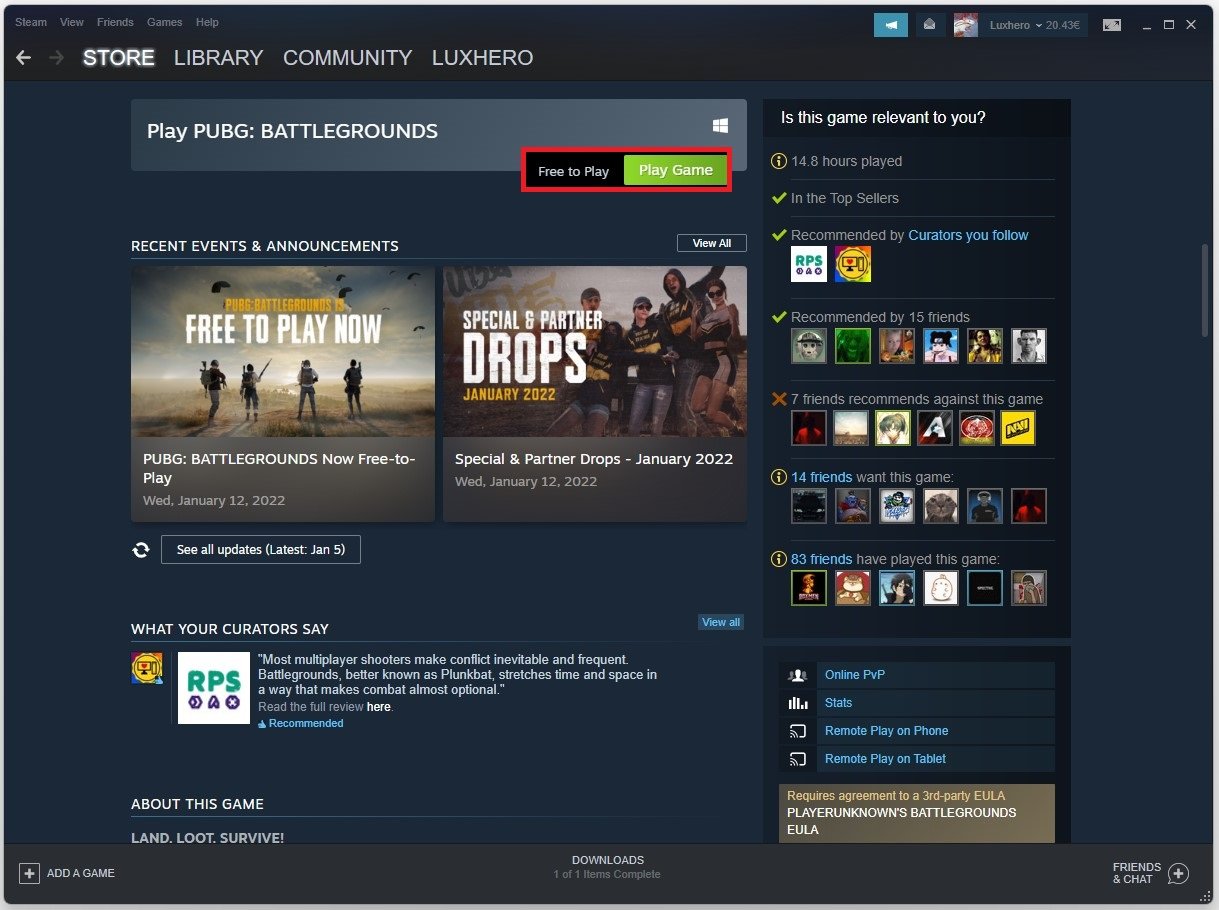
Task: Click the Stats bar chart icon
Action: tap(798, 703)
